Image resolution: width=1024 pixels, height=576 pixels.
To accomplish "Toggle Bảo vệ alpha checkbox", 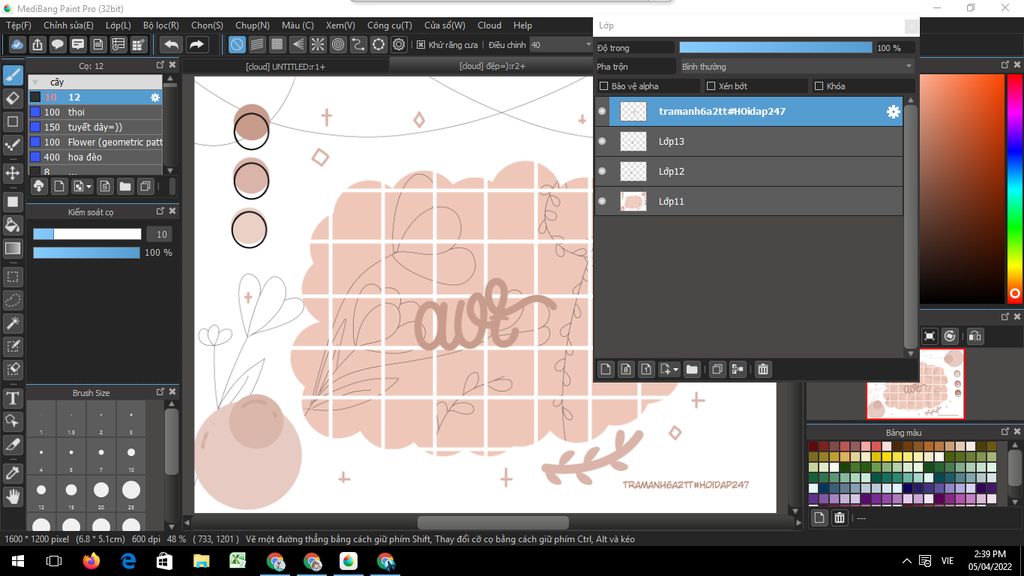I will [x=604, y=86].
